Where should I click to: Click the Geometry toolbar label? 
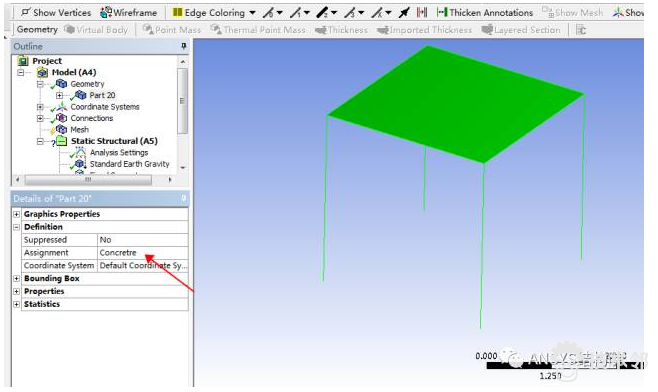pyautogui.click(x=37, y=29)
